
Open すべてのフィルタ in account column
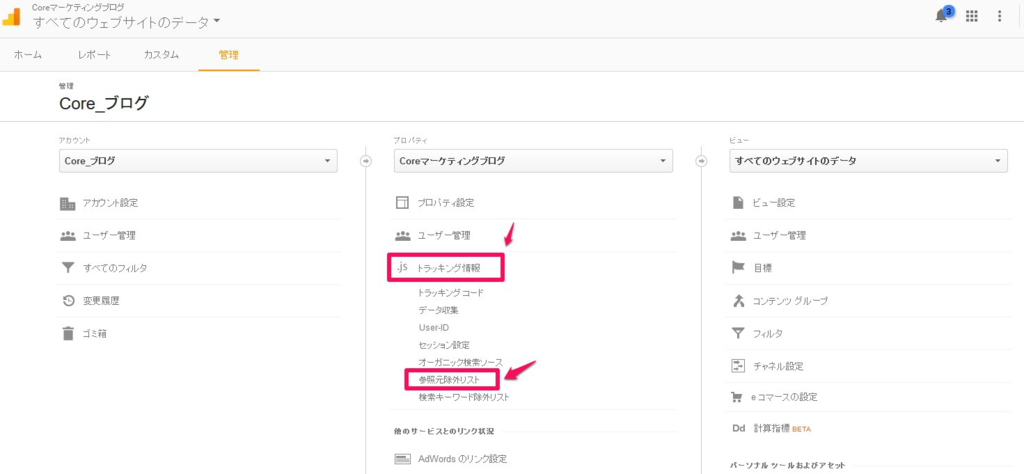pyautogui.click(x=115, y=268)
